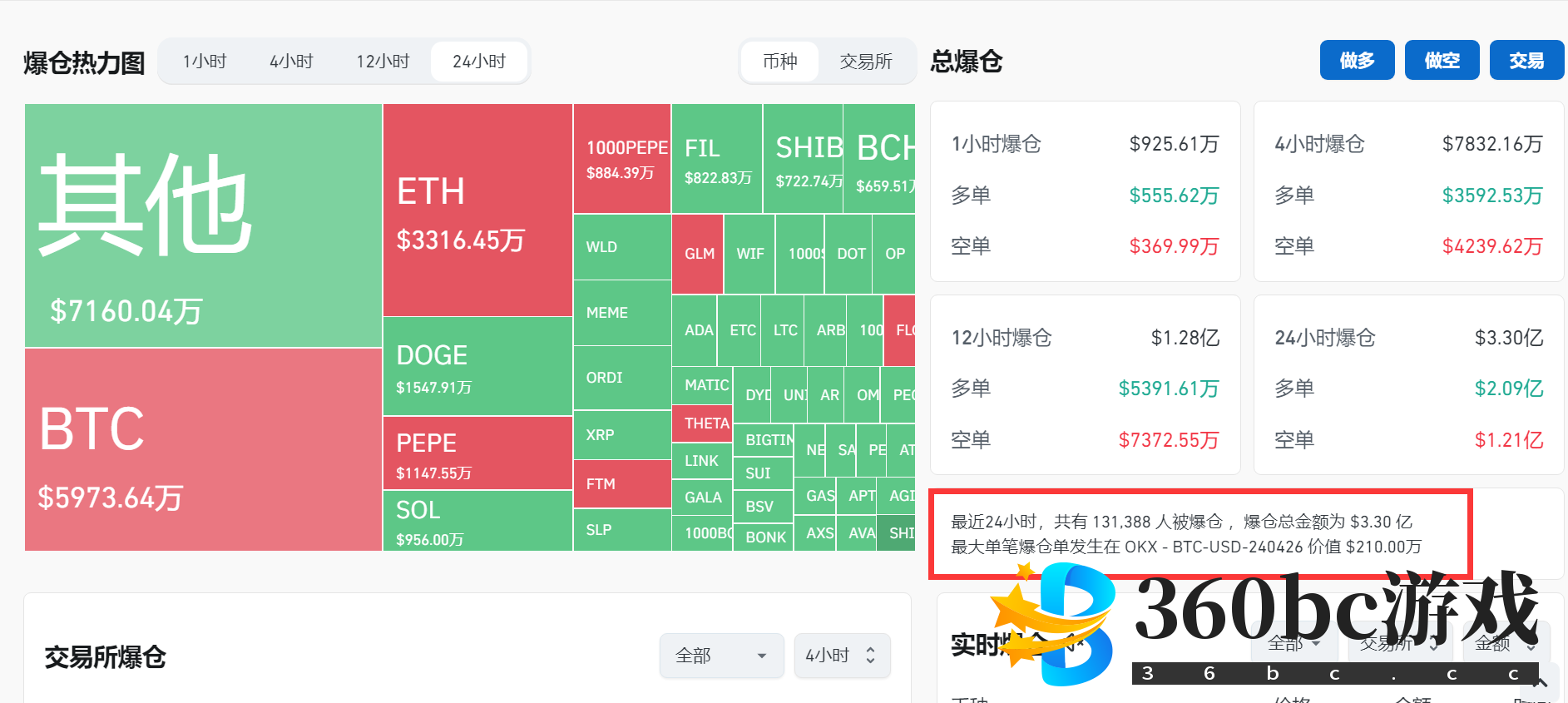
Task: Click the 1000PEPE heatmap tile
Action: point(621,159)
